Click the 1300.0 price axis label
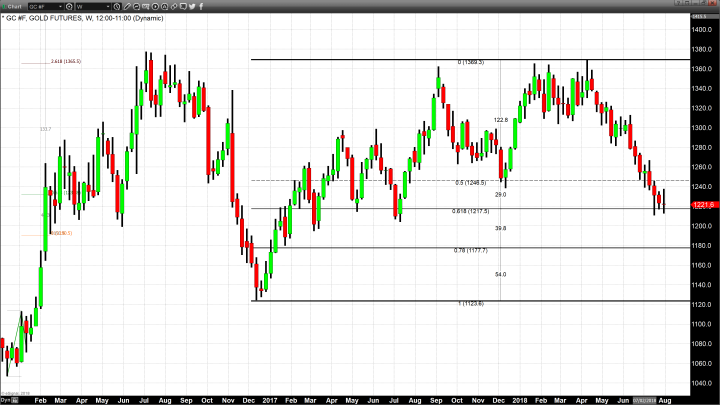 702,128
